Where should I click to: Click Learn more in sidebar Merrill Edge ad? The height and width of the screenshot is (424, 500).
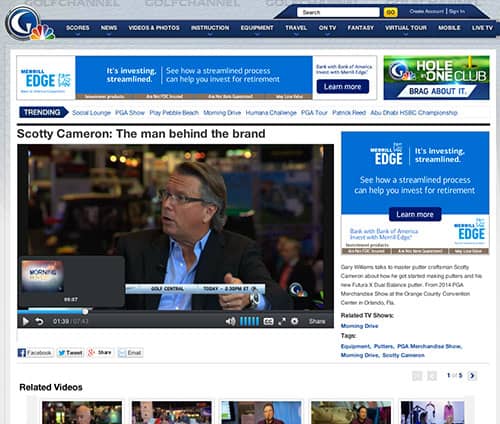tap(415, 214)
